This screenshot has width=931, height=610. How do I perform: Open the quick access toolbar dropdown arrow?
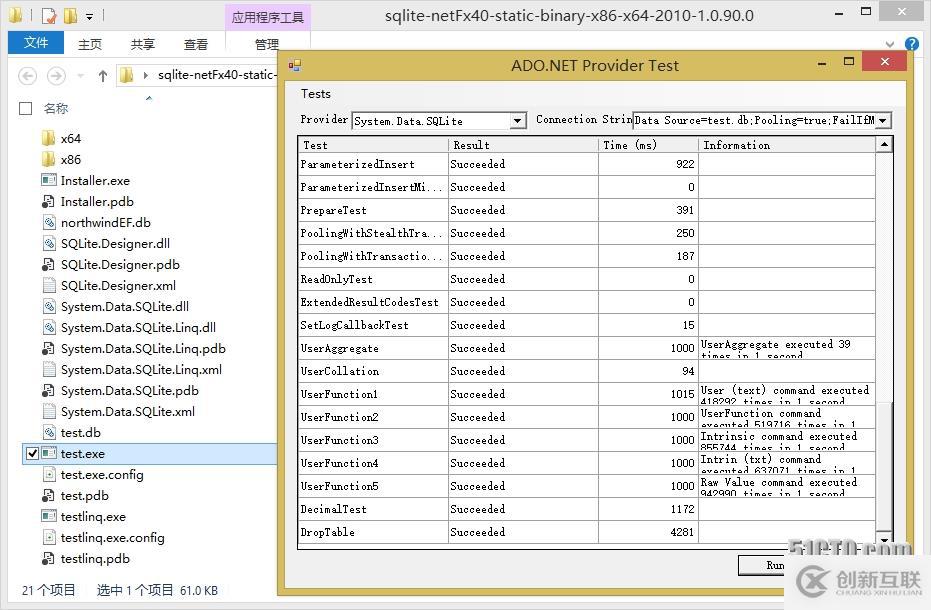click(89, 17)
